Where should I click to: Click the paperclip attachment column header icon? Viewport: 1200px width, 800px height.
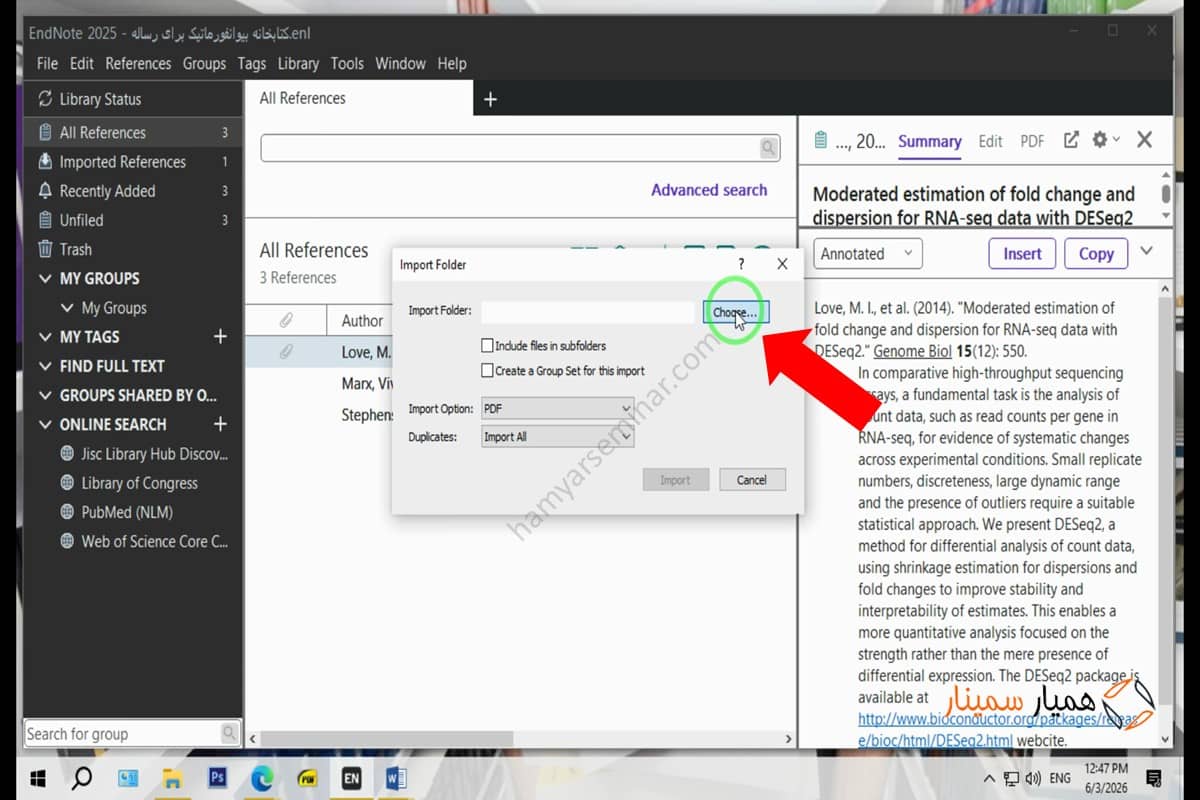tap(286, 320)
